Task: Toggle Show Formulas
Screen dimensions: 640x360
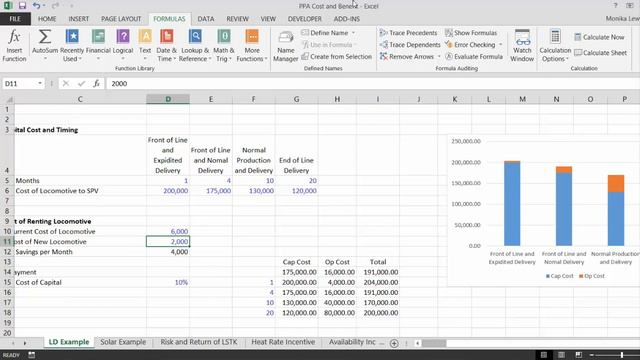Action: pos(471,33)
